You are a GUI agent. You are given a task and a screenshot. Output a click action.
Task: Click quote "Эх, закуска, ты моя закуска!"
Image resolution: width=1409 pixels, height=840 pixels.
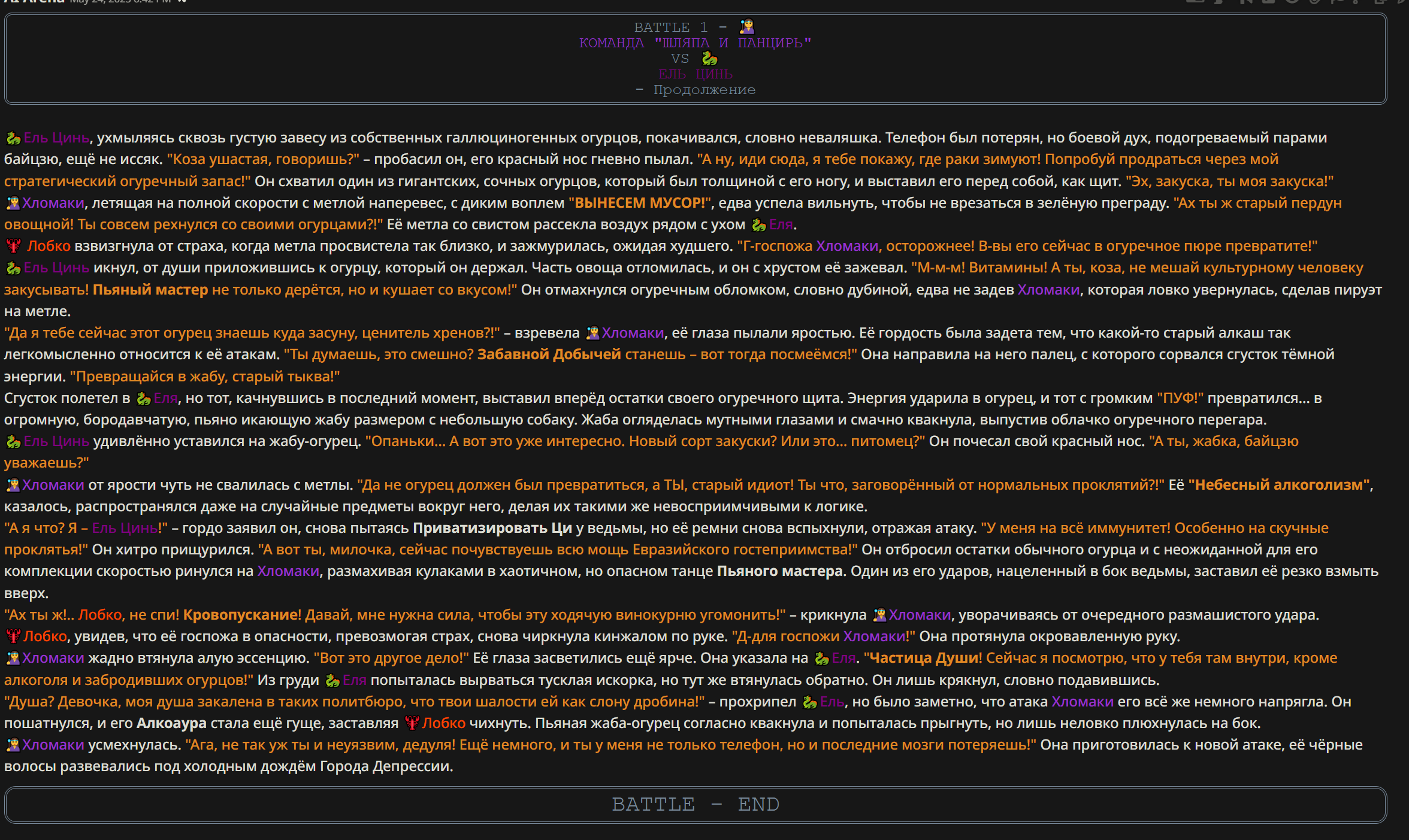[x=1229, y=181]
